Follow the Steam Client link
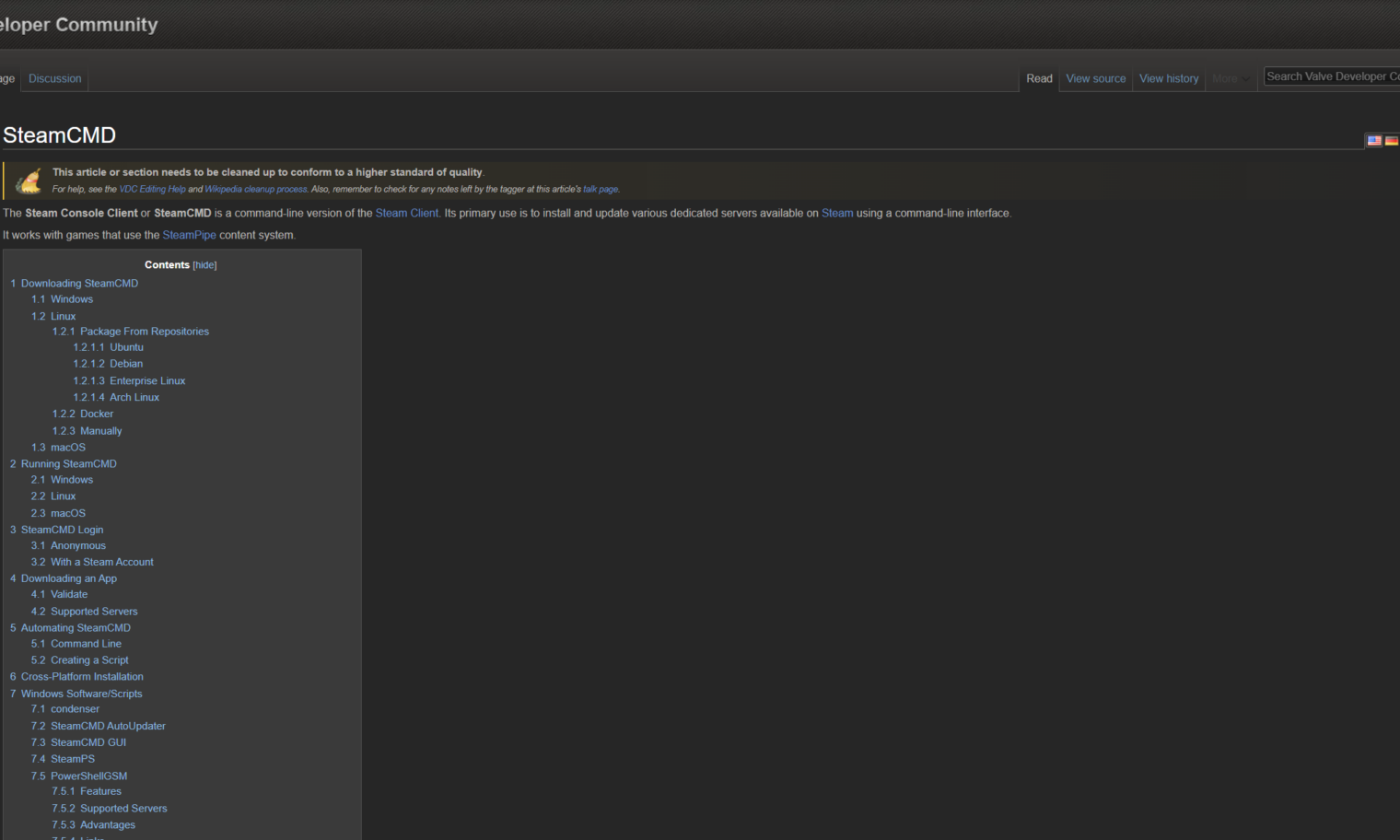 (x=406, y=214)
